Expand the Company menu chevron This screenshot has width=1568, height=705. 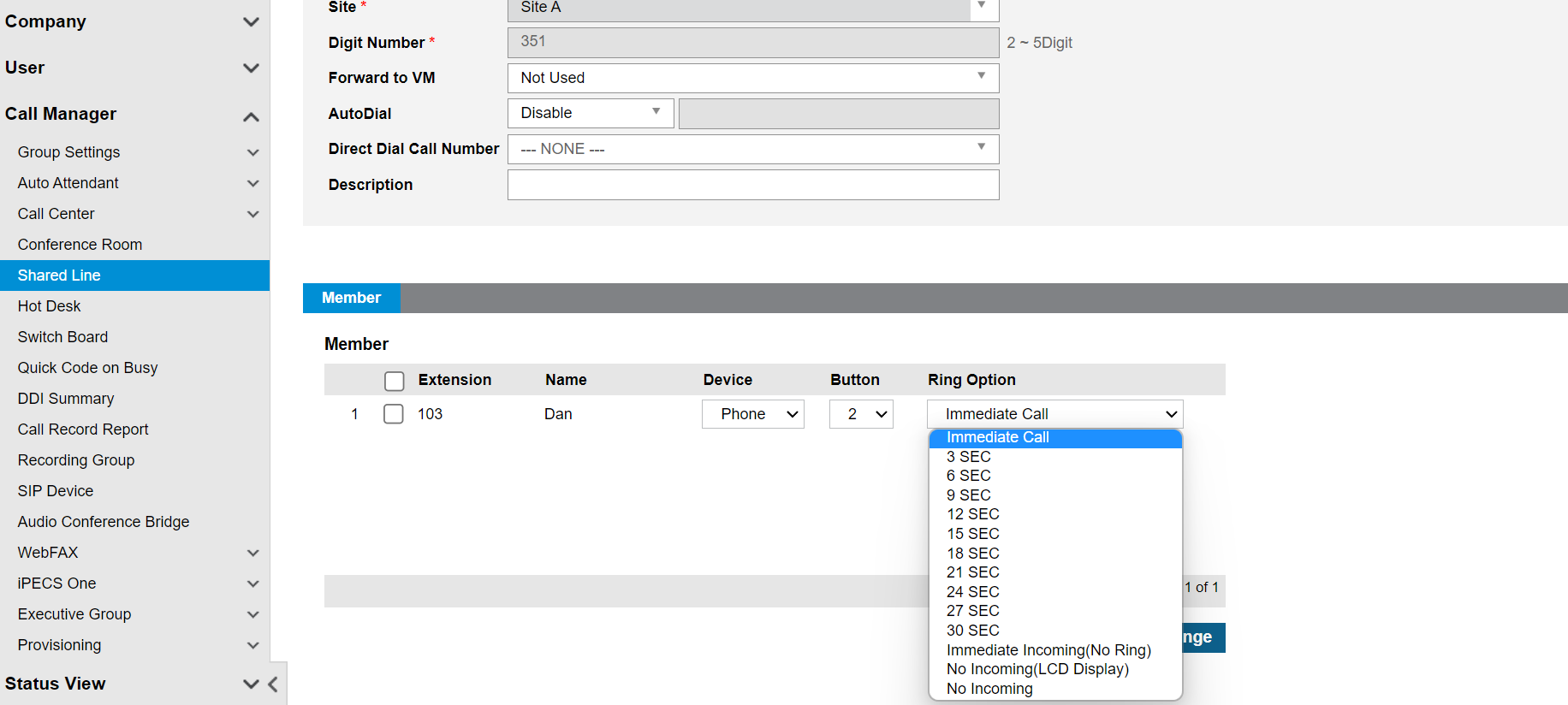(x=251, y=21)
